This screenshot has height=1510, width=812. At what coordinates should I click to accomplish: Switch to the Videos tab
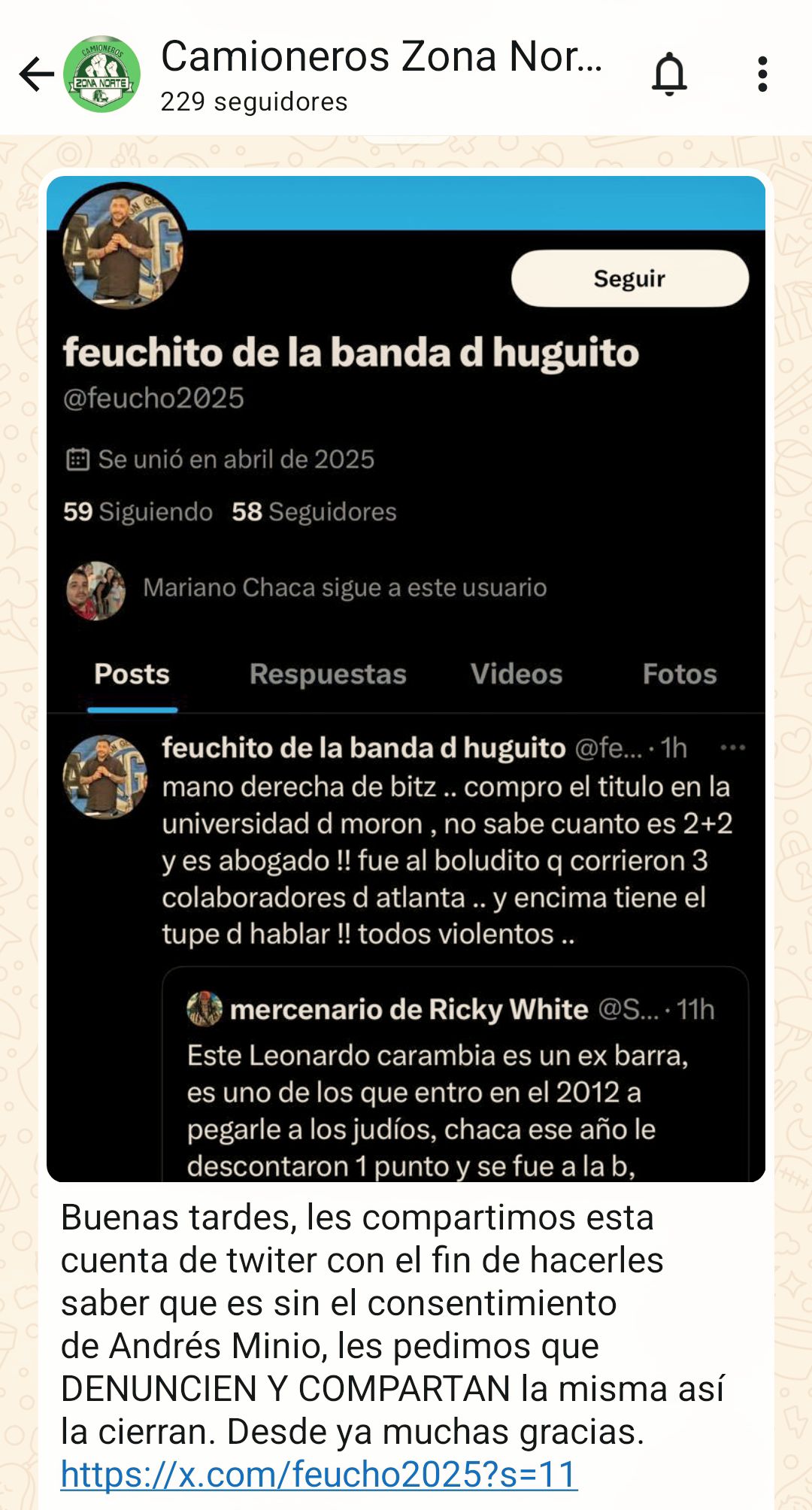tap(517, 674)
